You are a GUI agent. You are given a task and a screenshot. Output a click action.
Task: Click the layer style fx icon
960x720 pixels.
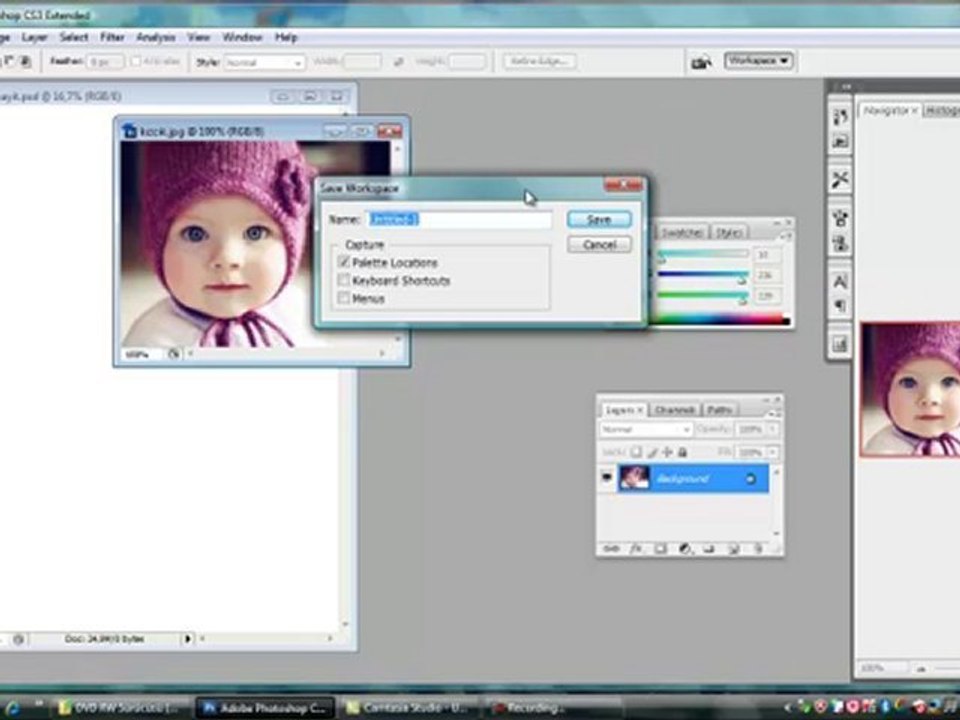click(x=636, y=549)
